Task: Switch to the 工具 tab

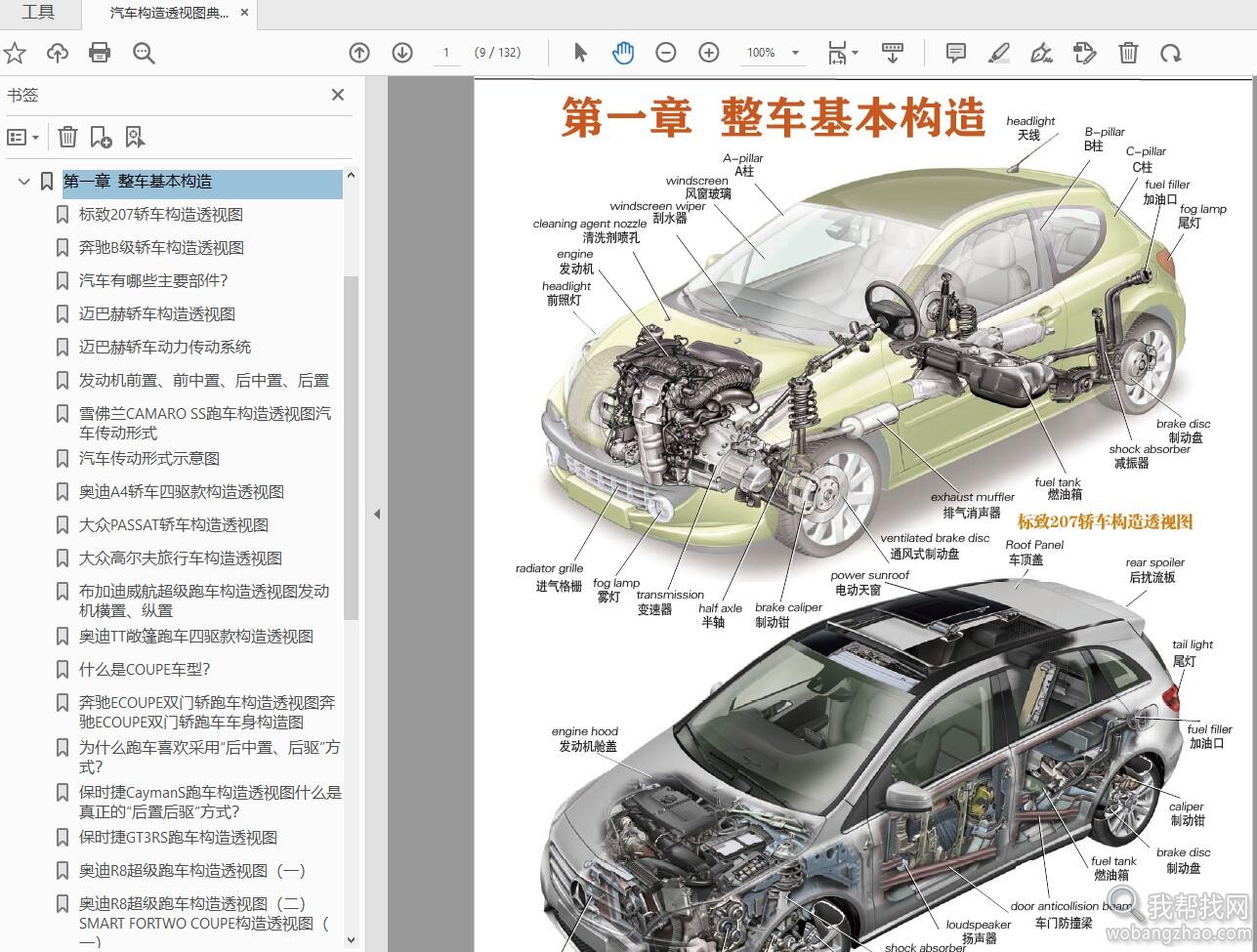Action: (38, 13)
